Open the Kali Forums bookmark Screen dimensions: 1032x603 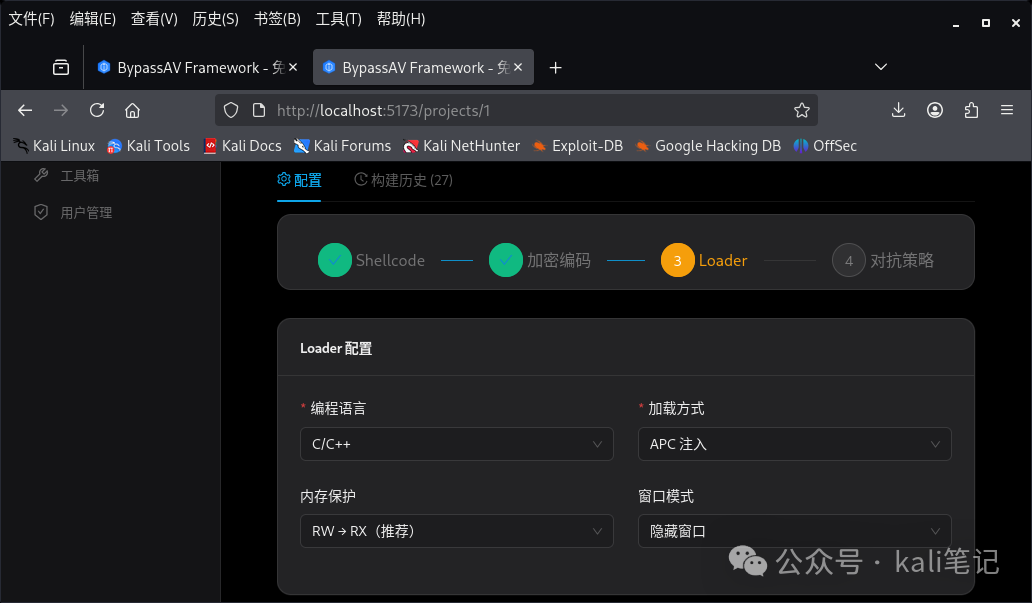[x=342, y=145]
